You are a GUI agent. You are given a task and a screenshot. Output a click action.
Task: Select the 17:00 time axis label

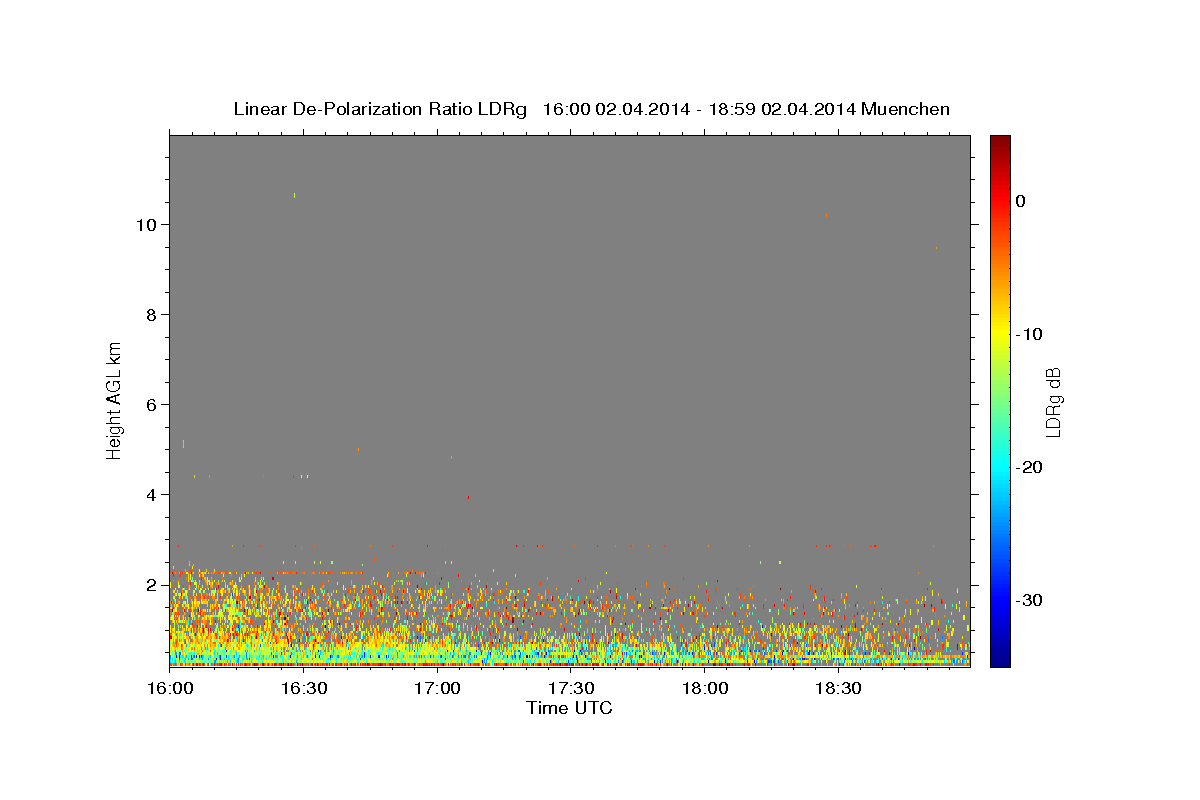pos(437,689)
